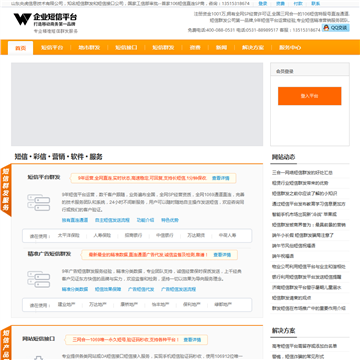This screenshot has width=360, height=360.
Task: Open news item starting 物业公司利用短信平台
Action: click(309, 267)
